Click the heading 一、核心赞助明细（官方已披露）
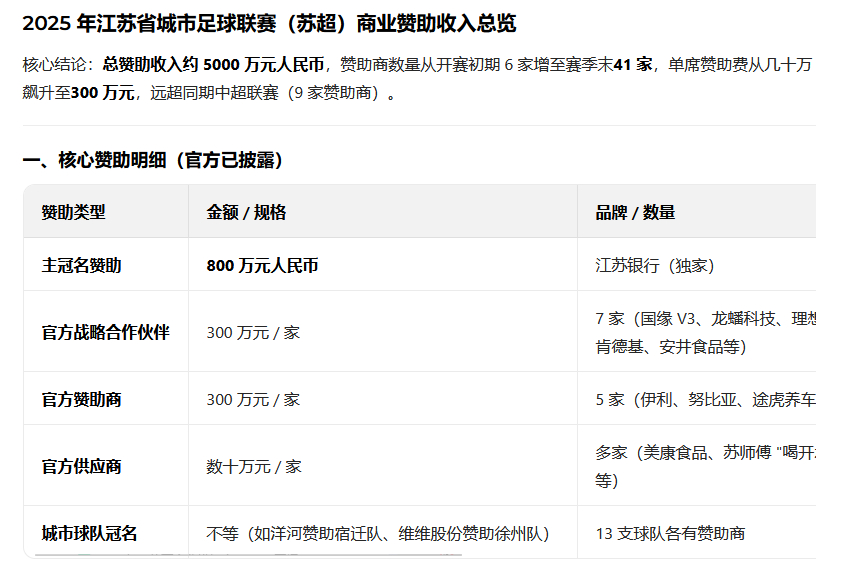Screen dimensions: 846x565 coord(153,160)
